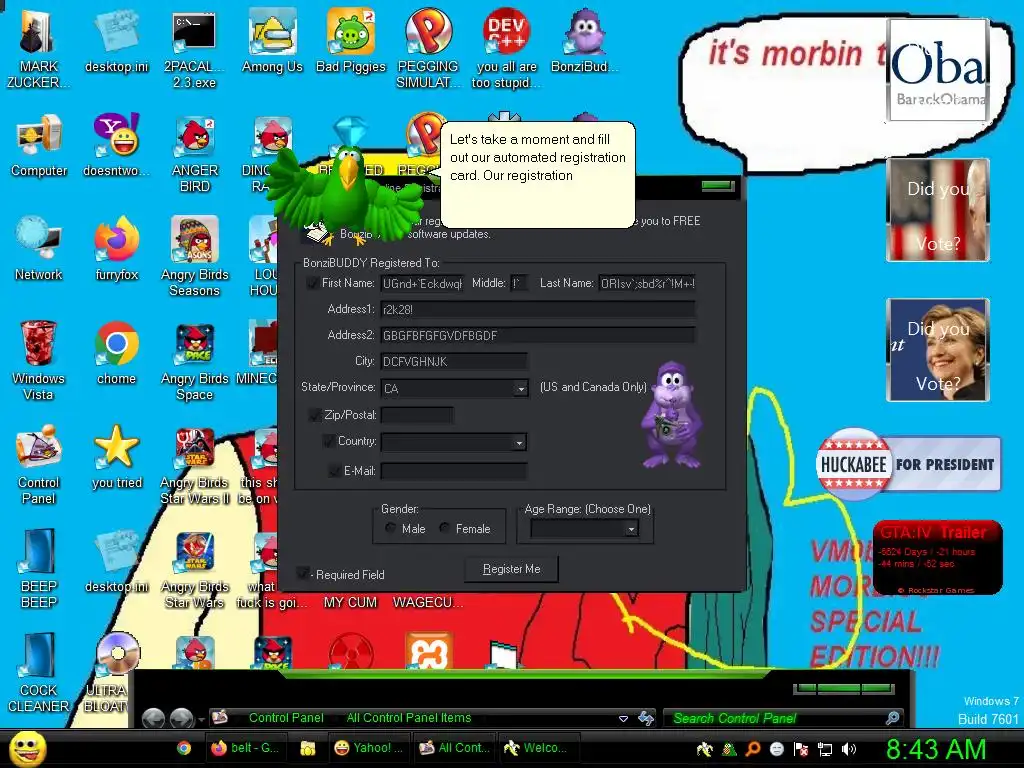Toggle the Country checkbox
Viewport: 1024px width, 768px height.
pyautogui.click(x=328, y=441)
